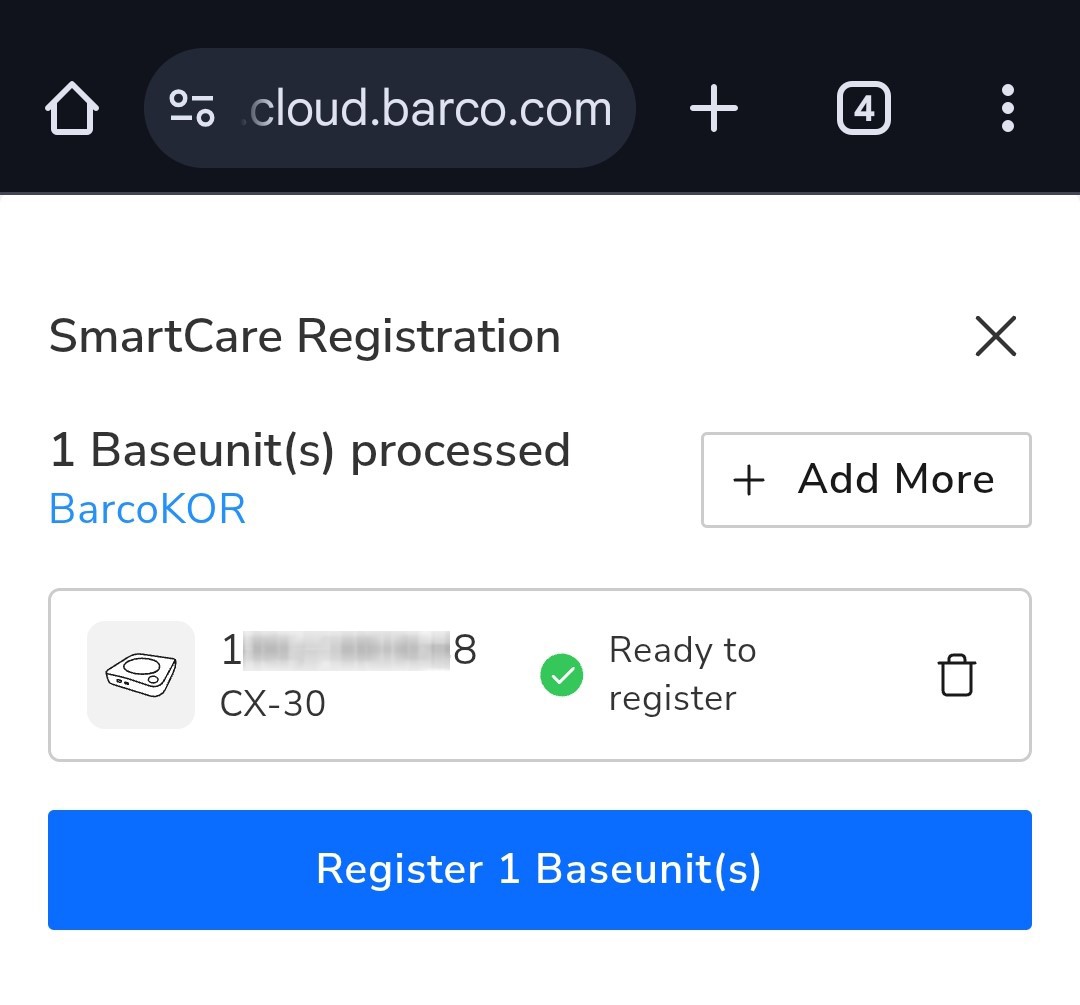Viewport: 1080px width, 1005px height.
Task: Go to the browser home page
Action: tap(72, 108)
